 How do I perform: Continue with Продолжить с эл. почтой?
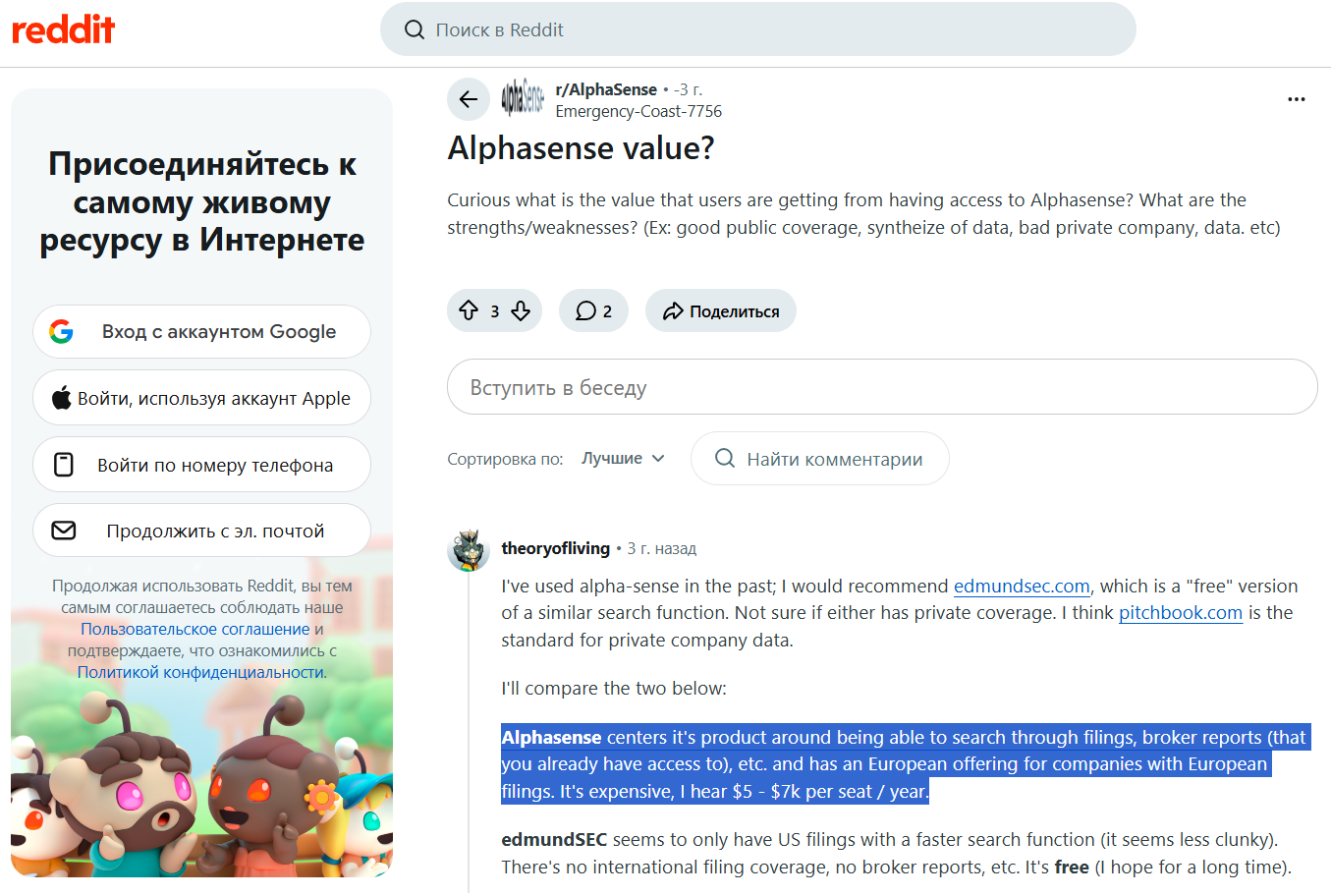point(201,531)
